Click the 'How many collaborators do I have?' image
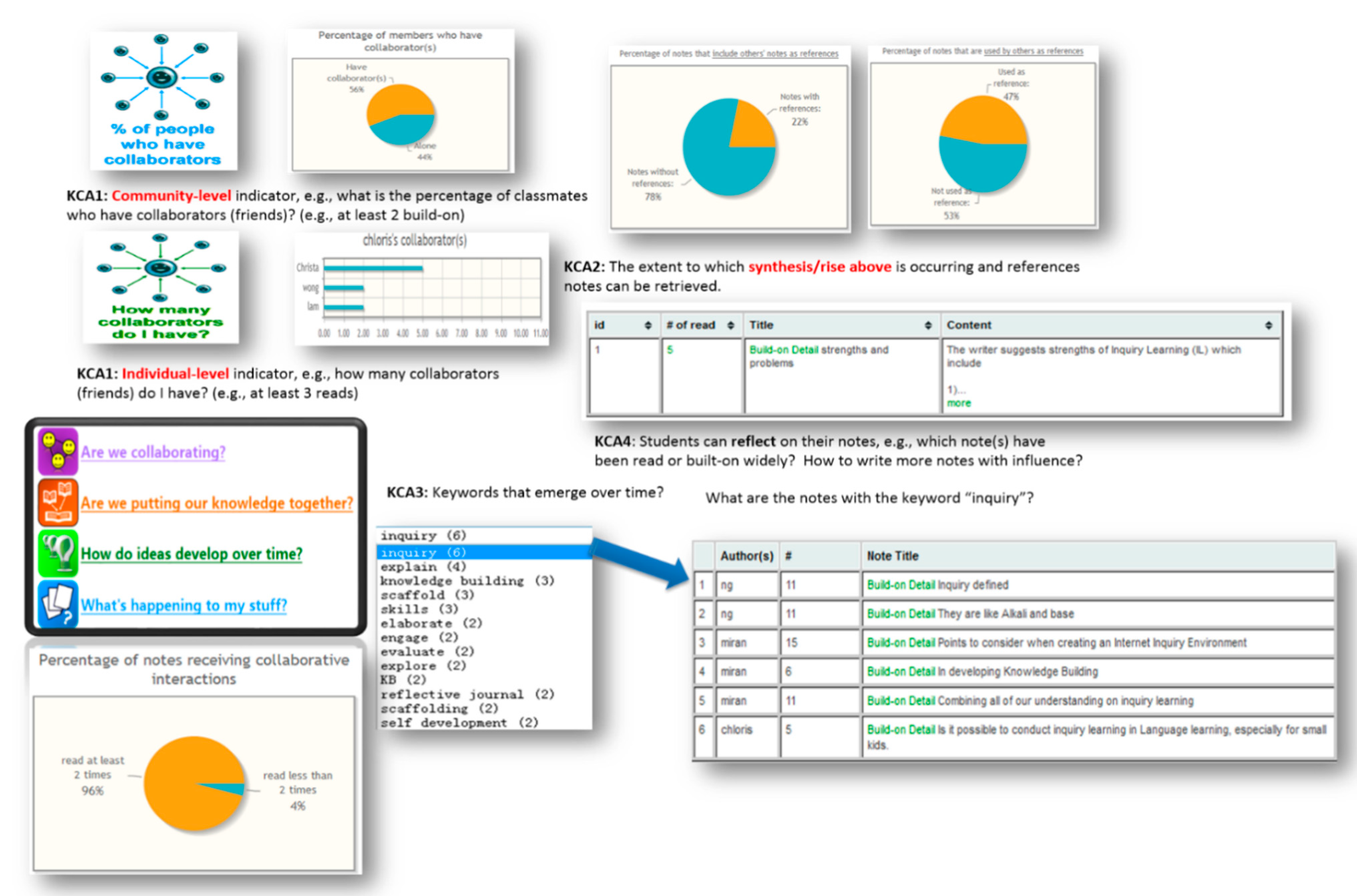The width and height of the screenshot is (1357, 896). pos(161,287)
